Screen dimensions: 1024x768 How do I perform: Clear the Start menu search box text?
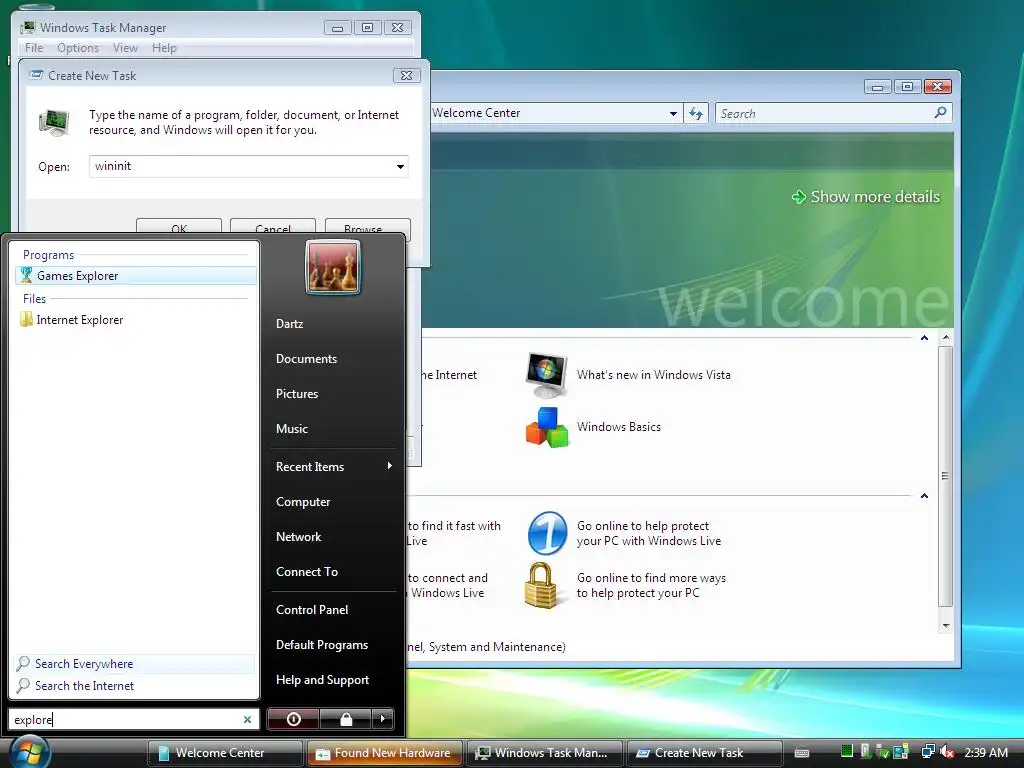[x=247, y=719]
